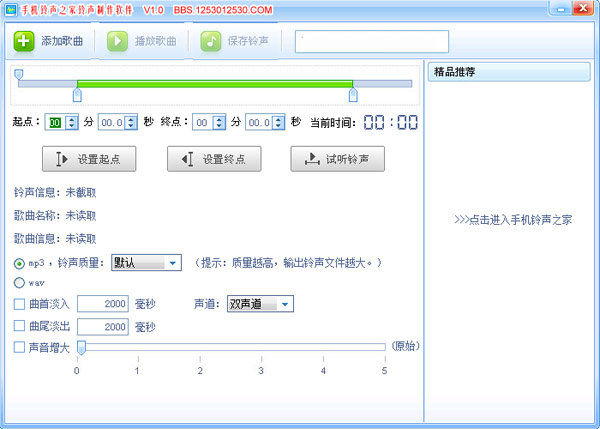600x429 pixels.
Task: Enable the 曲尾淡出 fade-out checkbox
Action: [19, 326]
